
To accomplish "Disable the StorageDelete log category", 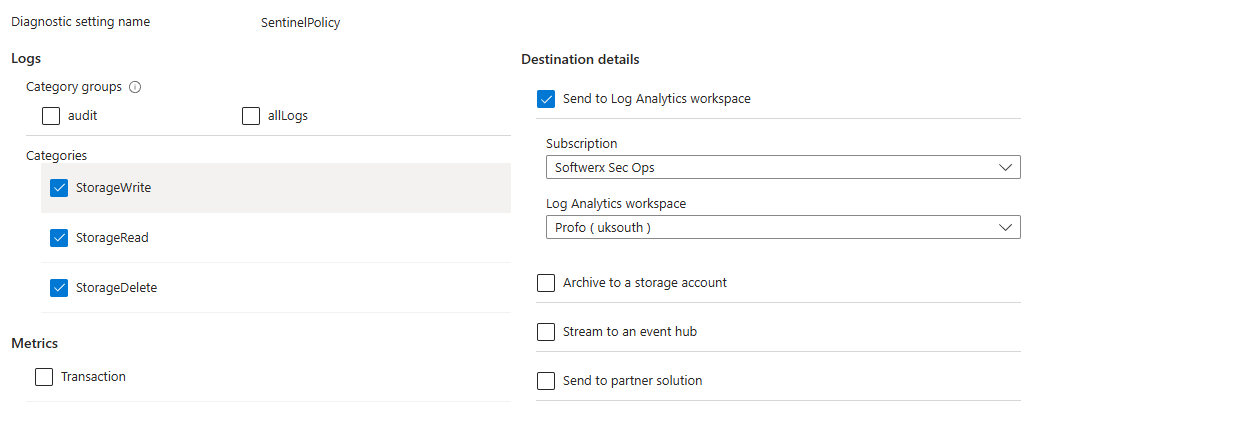I will [59, 288].
